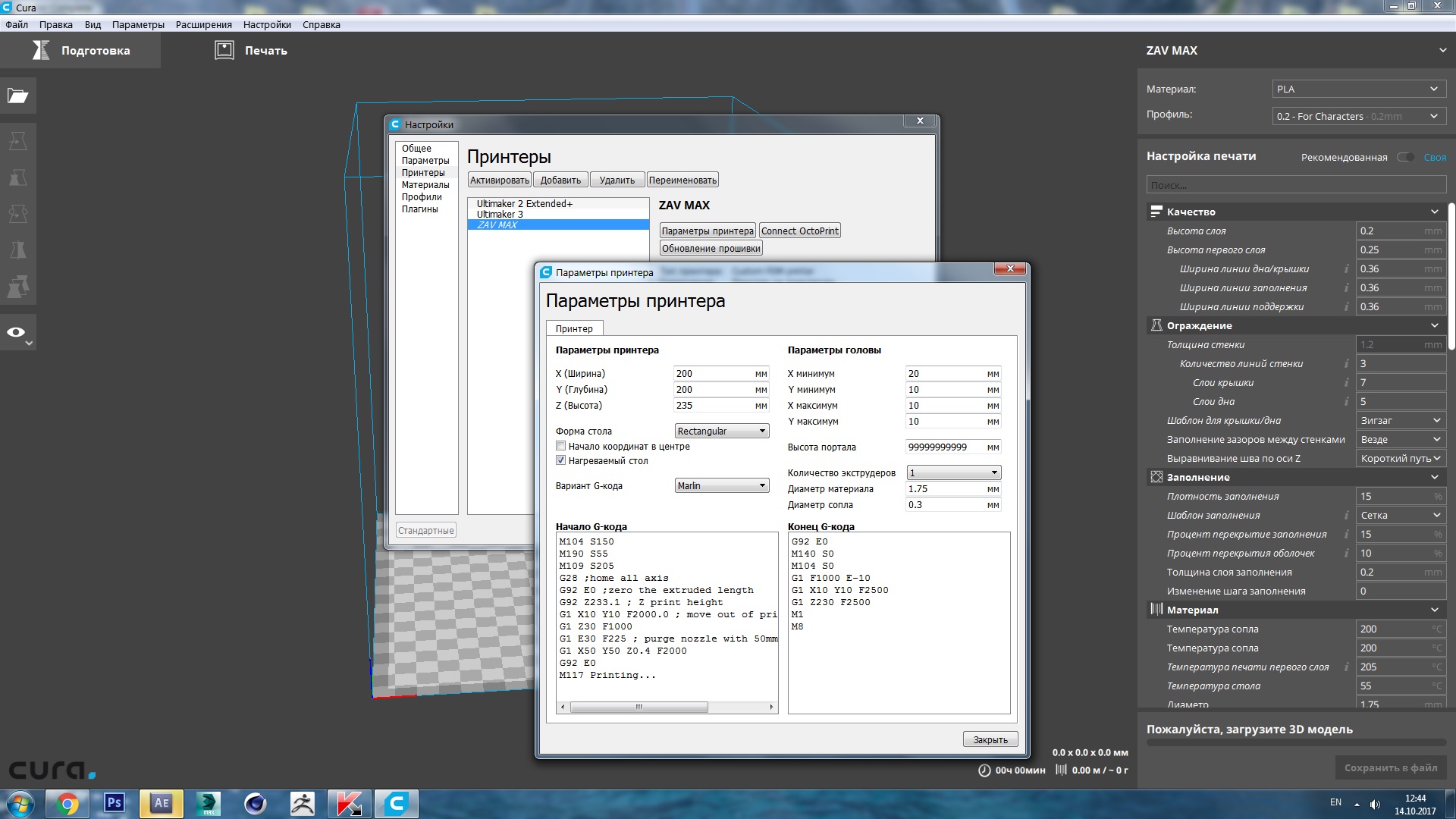Click info icon for Процент перекрытия оболочек
Viewport: 1456px width, 819px height.
1347,553
